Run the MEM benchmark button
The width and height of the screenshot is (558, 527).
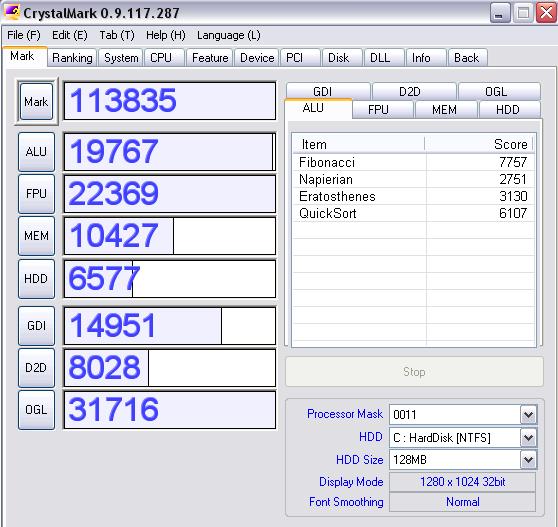36,236
